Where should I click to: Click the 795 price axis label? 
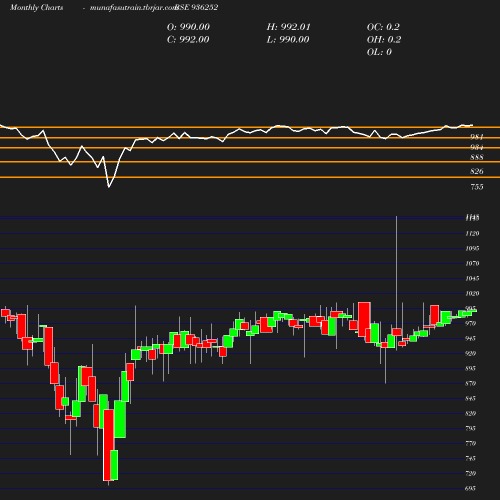click(470, 428)
